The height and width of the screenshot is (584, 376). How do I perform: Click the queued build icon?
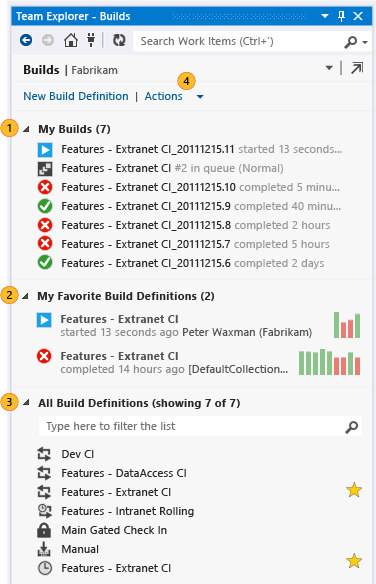click(45, 169)
